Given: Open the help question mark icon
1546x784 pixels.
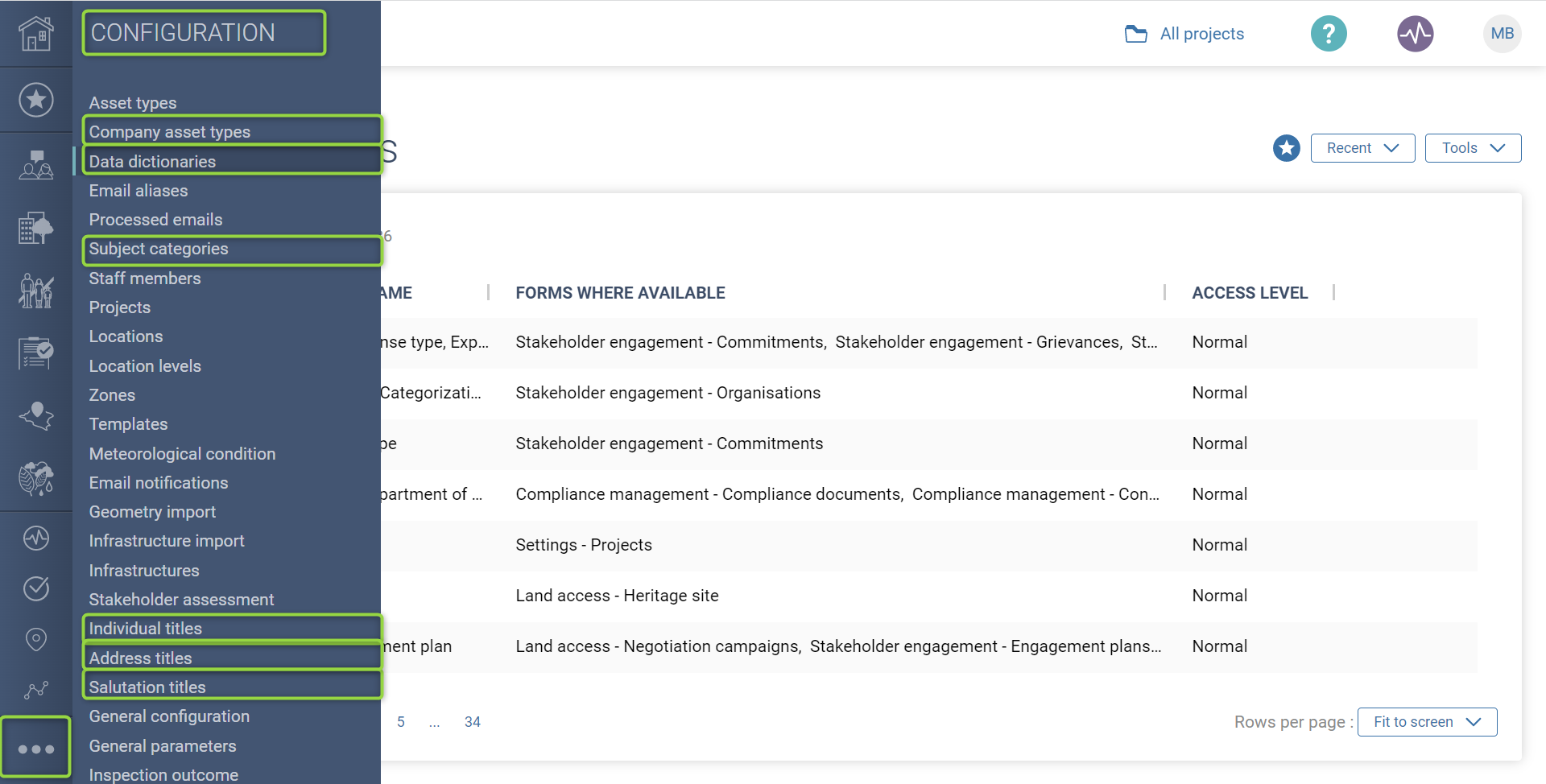Looking at the screenshot, I should coord(1329,34).
